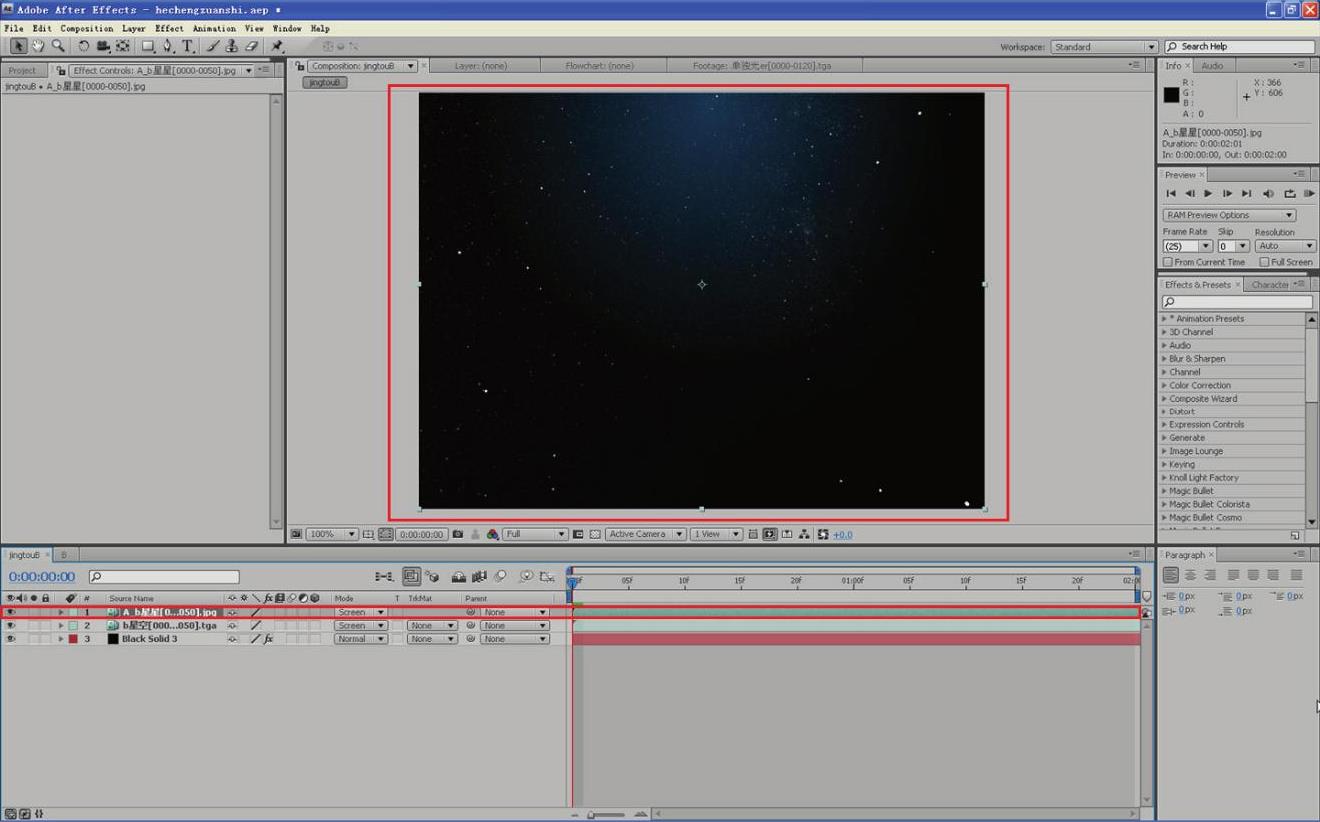Select the Pen tool
The width and height of the screenshot is (1320, 822).
(168, 46)
